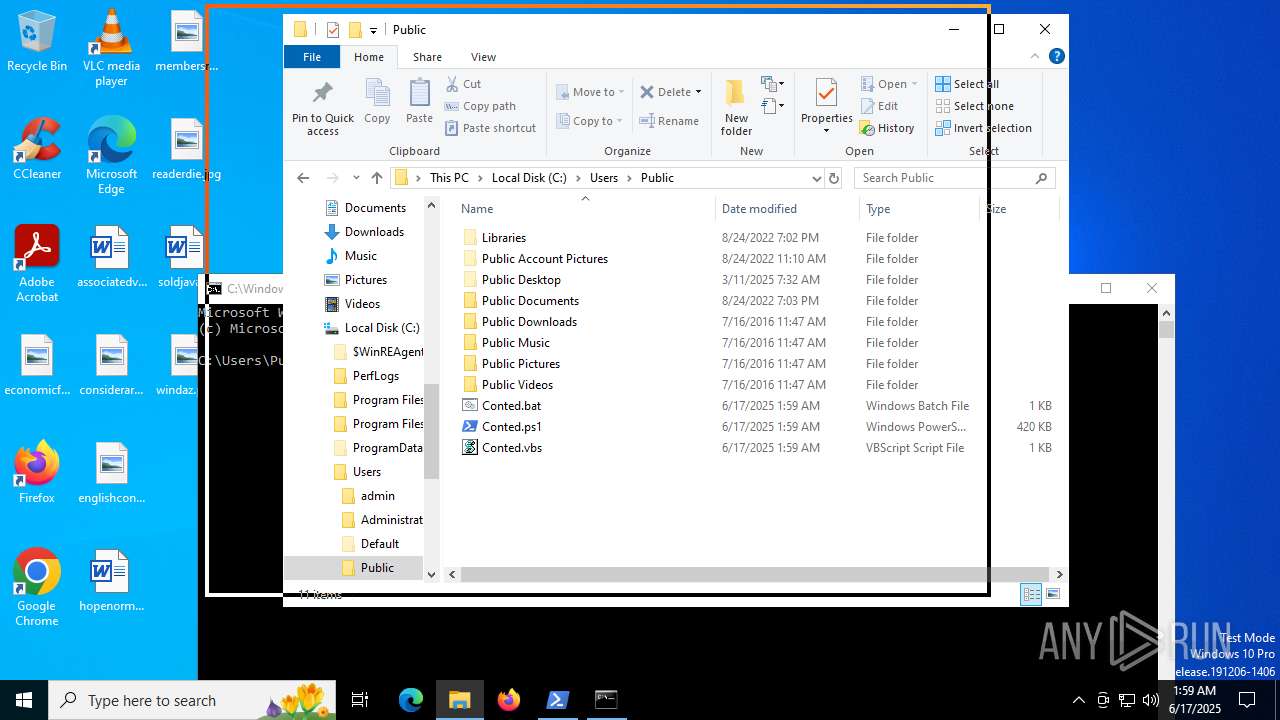
Task: Go back with the Back arrow
Action: coord(303,178)
